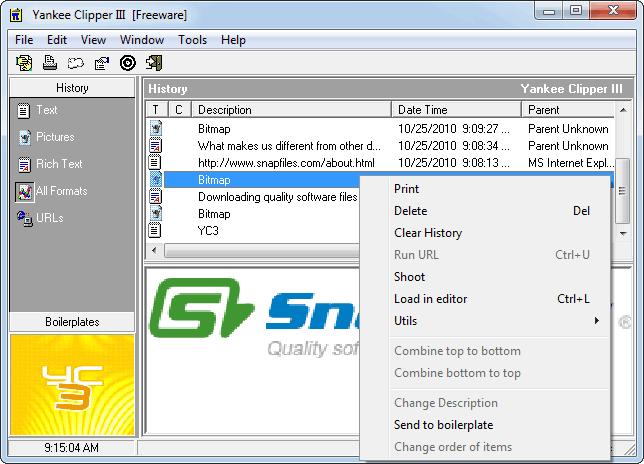Select the YC3 history entry

click(208, 231)
